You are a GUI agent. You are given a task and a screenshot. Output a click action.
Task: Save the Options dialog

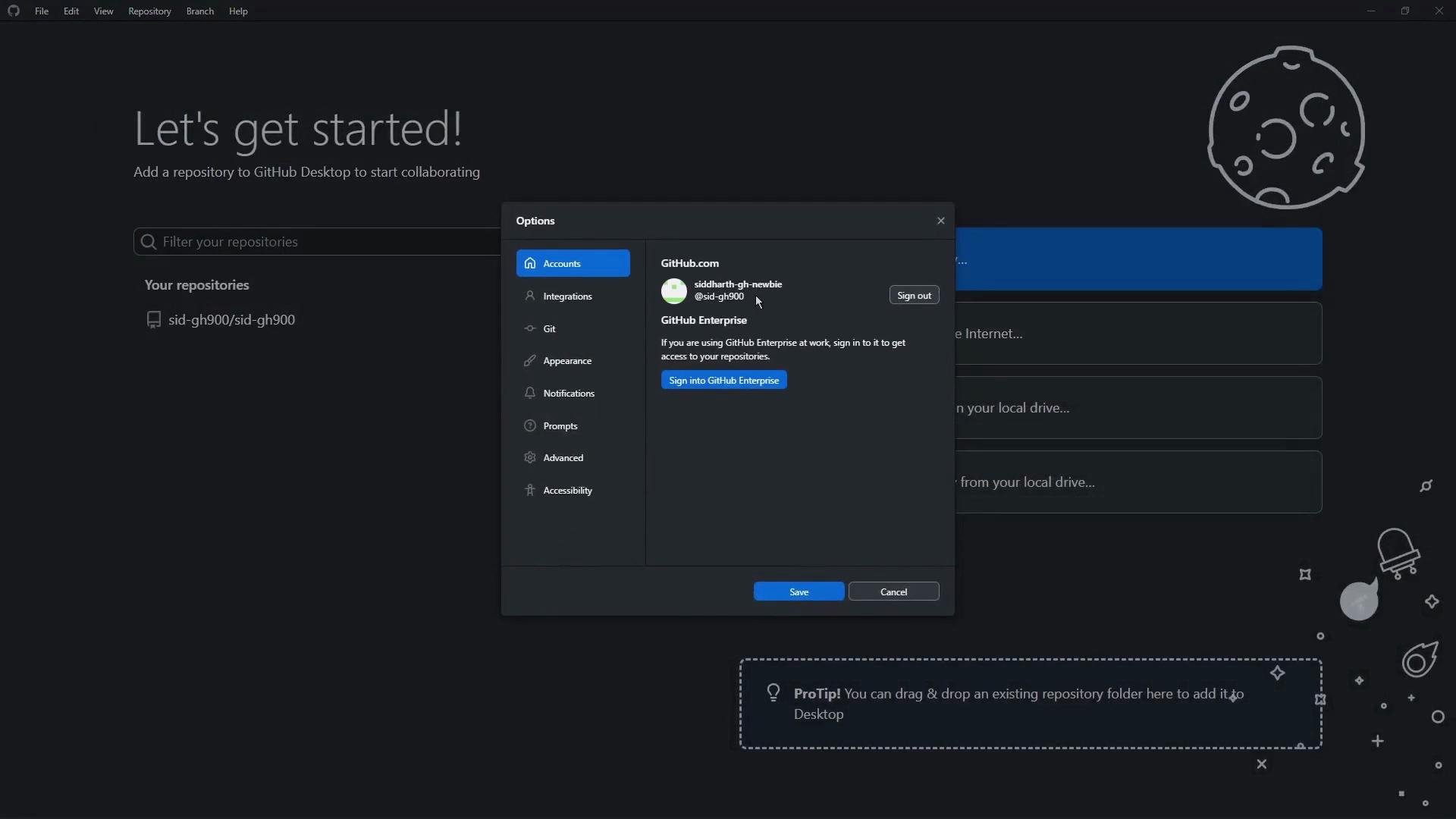(x=799, y=591)
